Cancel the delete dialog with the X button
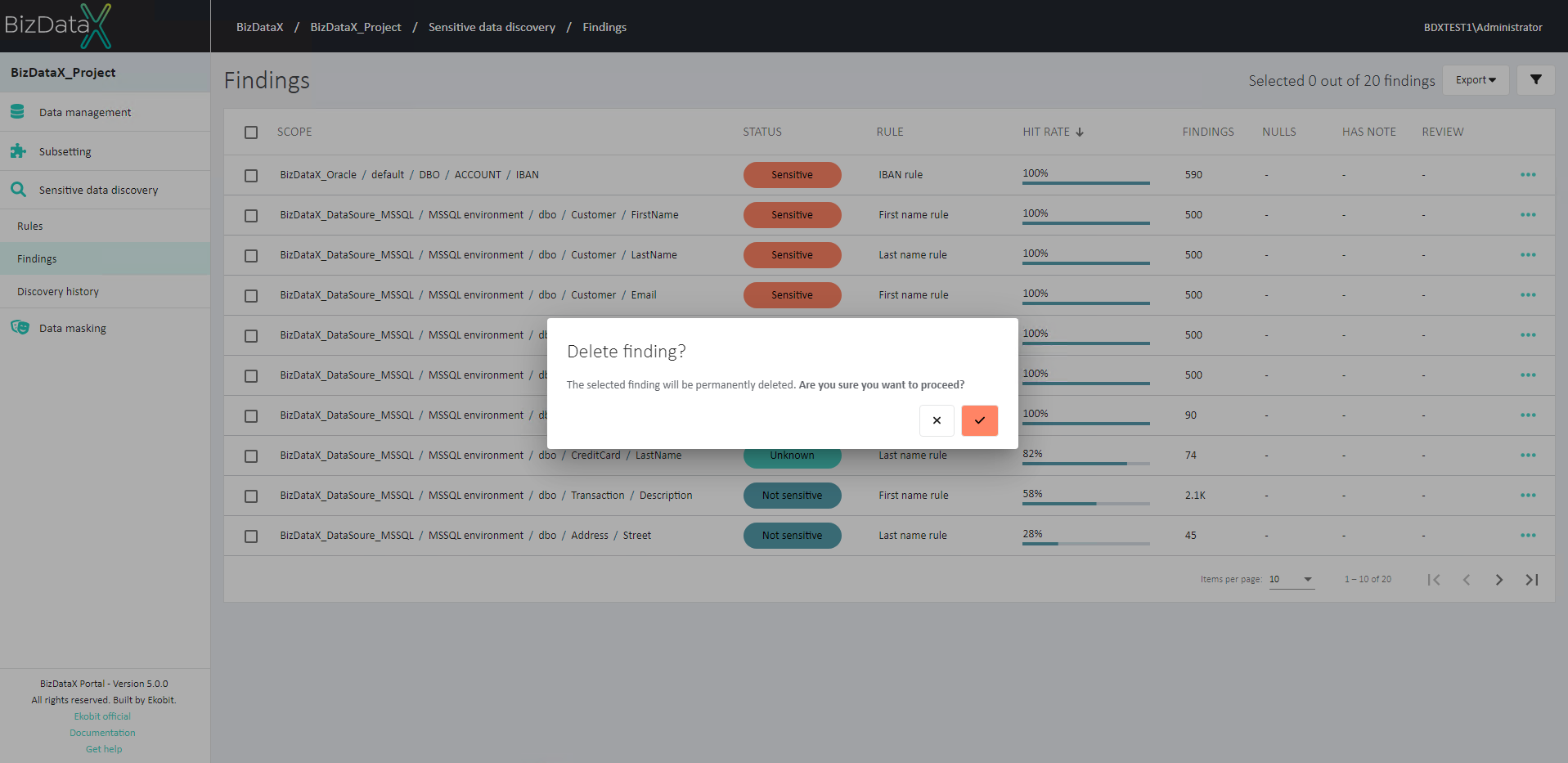The width and height of the screenshot is (1568, 763). [x=937, y=420]
